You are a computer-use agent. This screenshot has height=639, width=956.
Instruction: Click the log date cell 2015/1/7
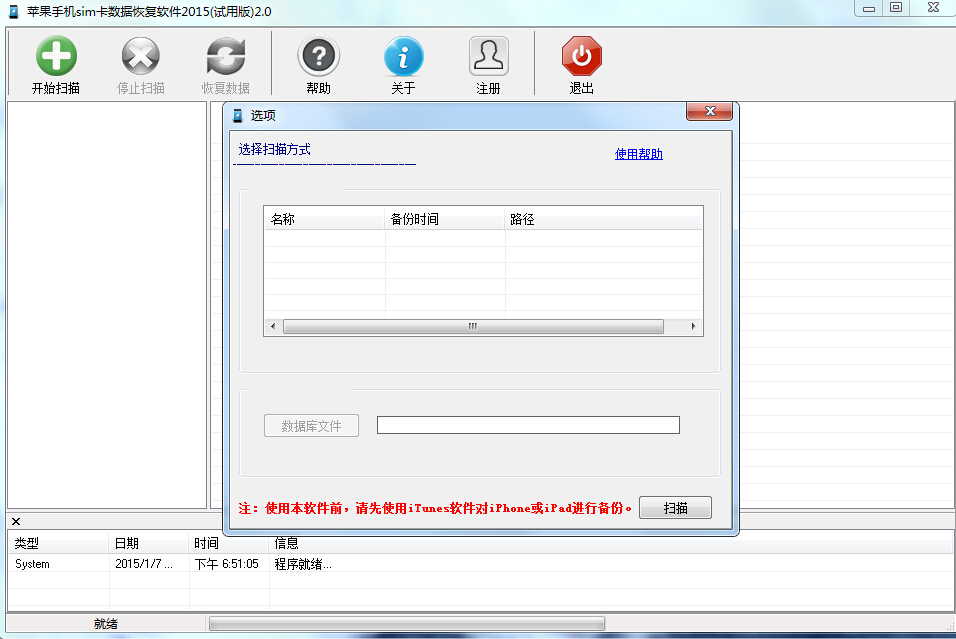144,564
